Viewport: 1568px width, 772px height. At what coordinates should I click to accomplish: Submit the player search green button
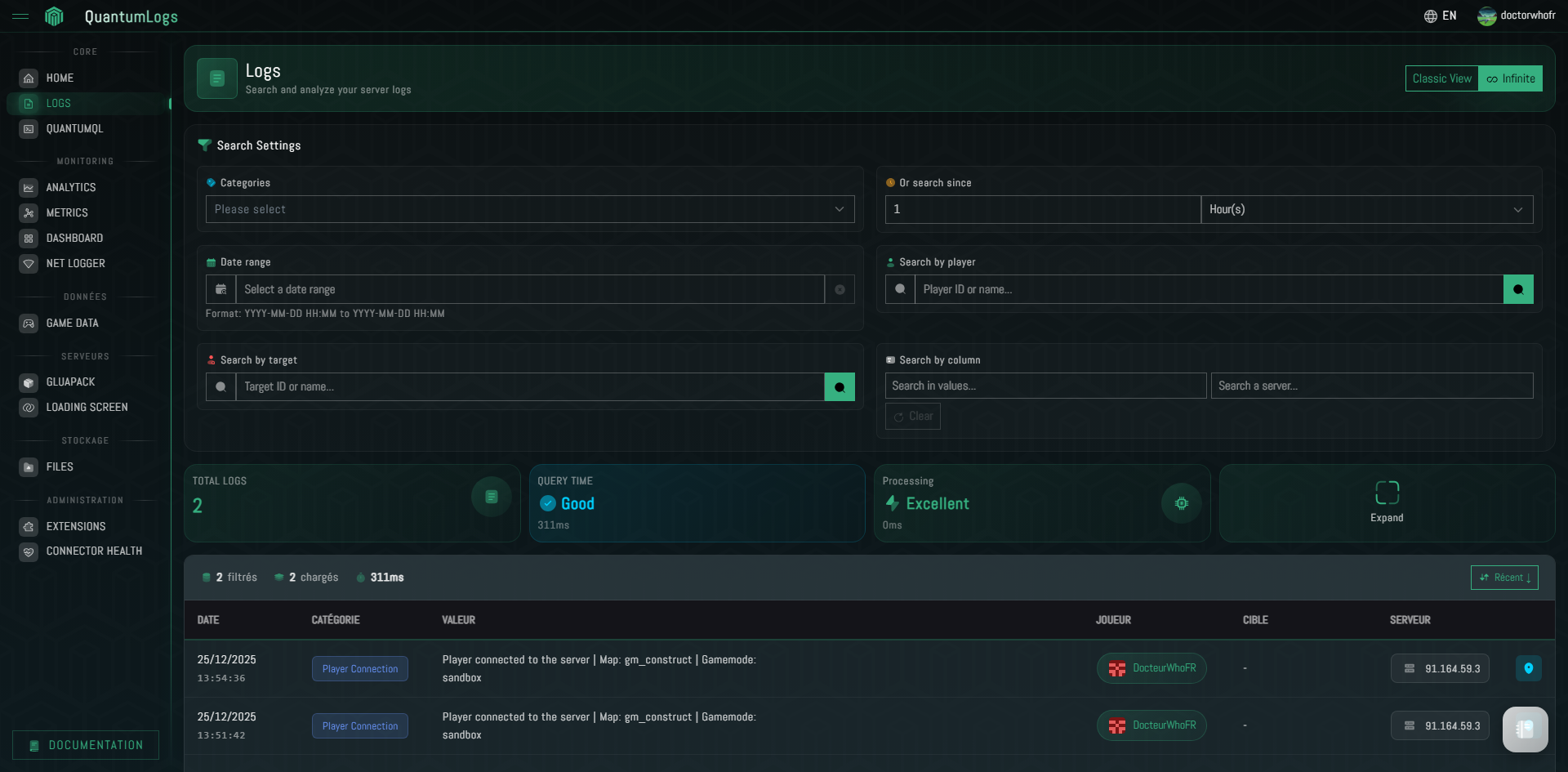[x=1518, y=289]
